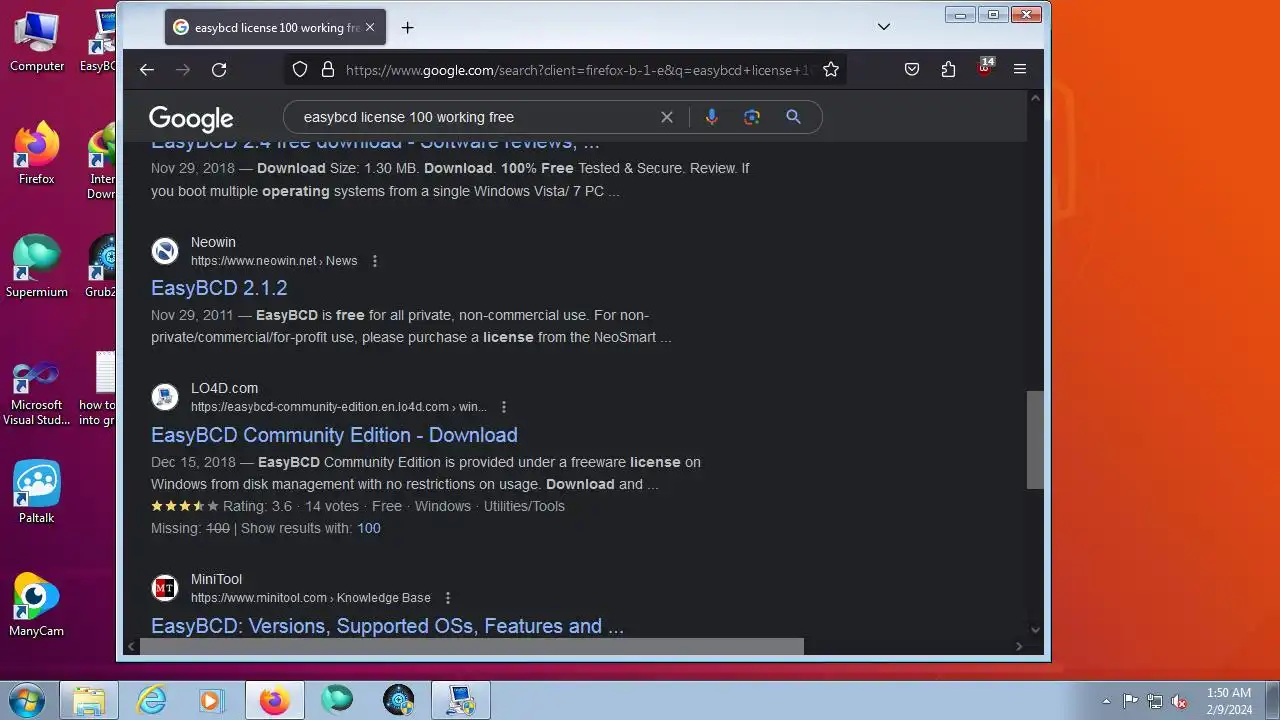Open the Paltalk desktop shortcut
1280x720 pixels.
(37, 493)
